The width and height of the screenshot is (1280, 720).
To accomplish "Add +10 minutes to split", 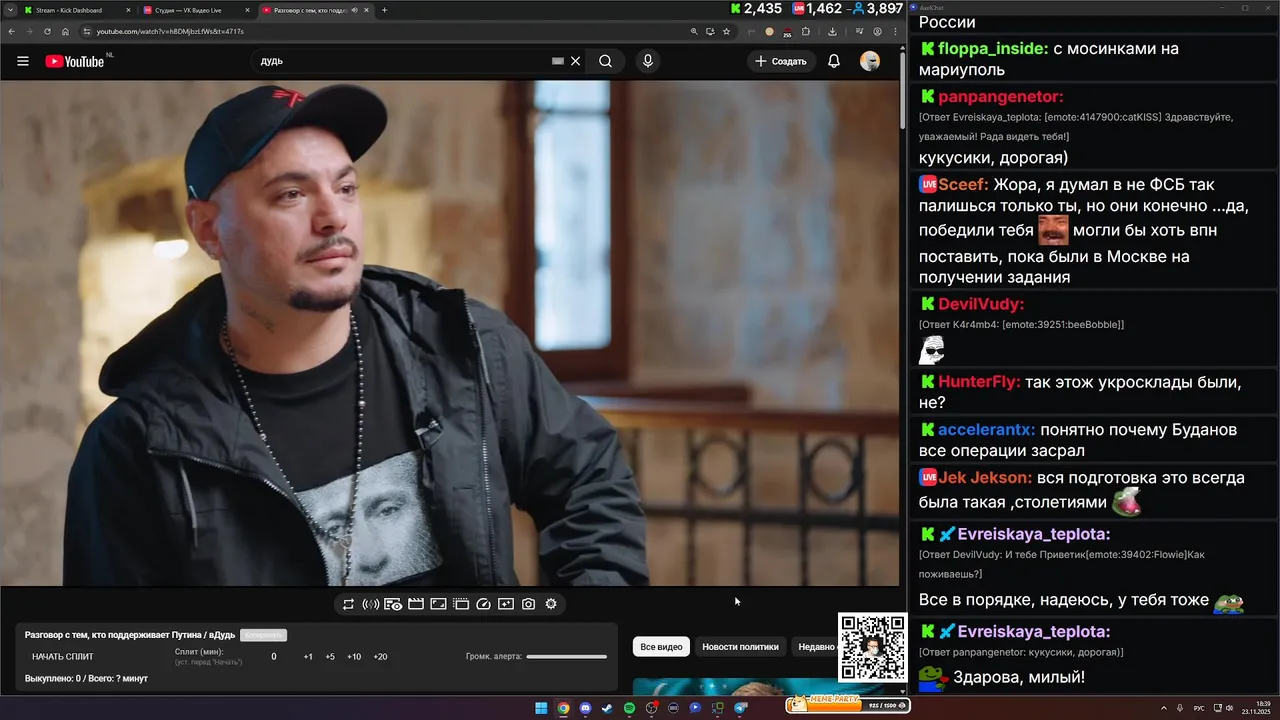I will point(354,657).
